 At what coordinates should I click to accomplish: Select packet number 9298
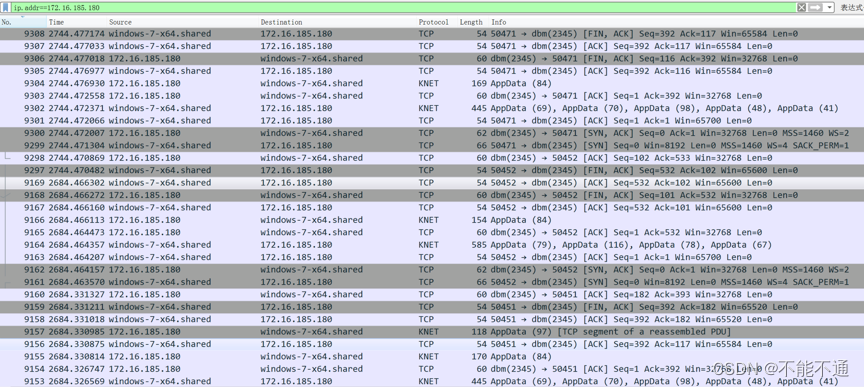tap(432, 158)
